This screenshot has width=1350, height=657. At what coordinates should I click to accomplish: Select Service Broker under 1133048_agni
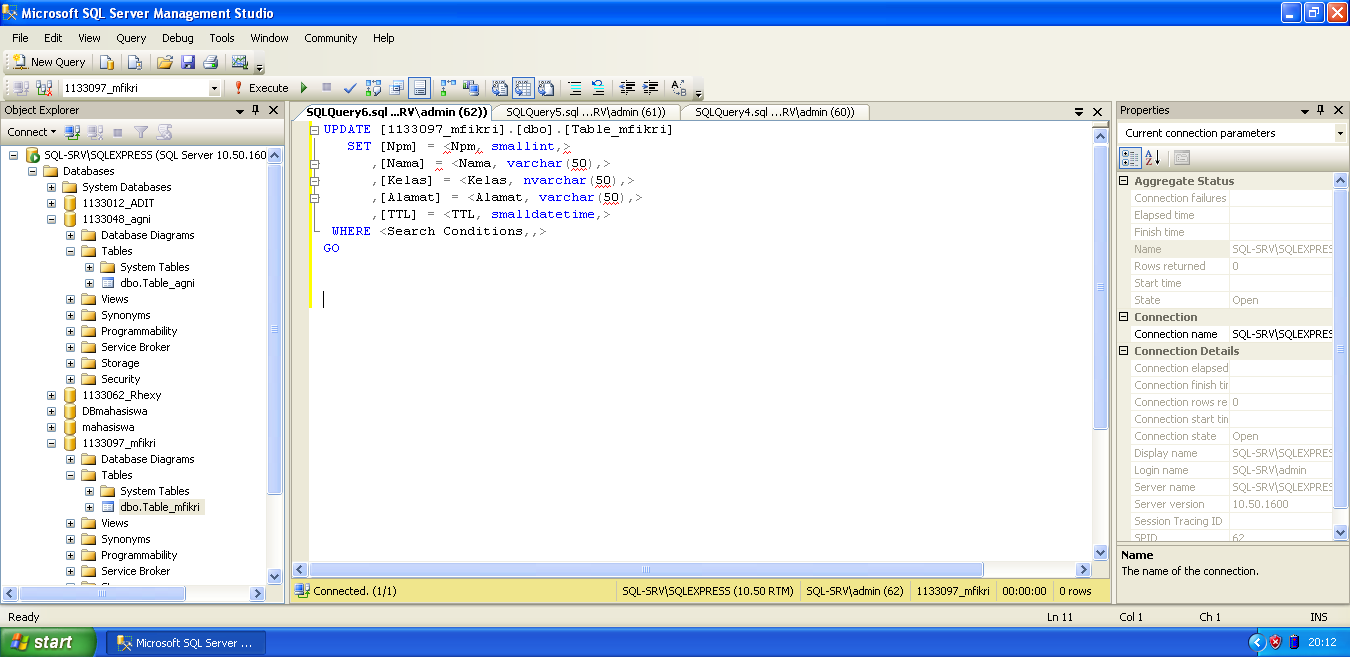pos(135,347)
